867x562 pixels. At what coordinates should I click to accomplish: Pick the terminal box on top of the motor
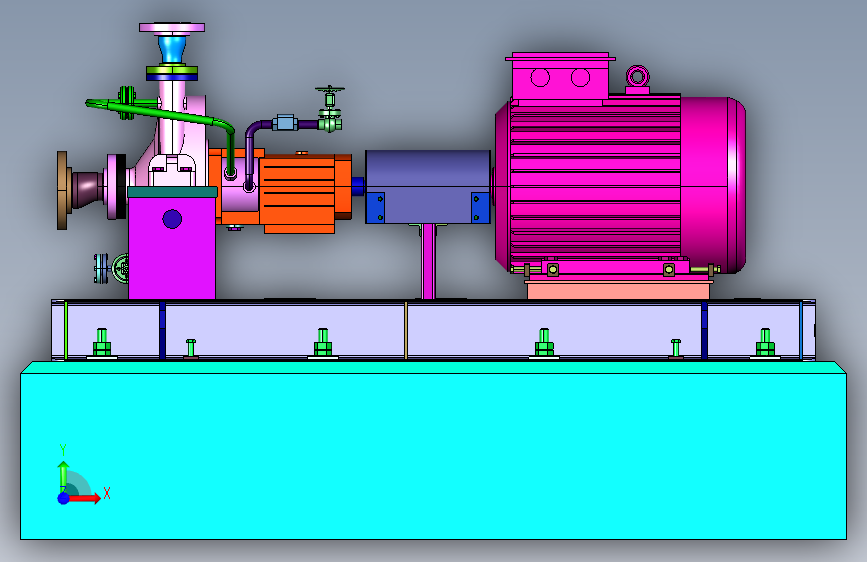tap(560, 77)
